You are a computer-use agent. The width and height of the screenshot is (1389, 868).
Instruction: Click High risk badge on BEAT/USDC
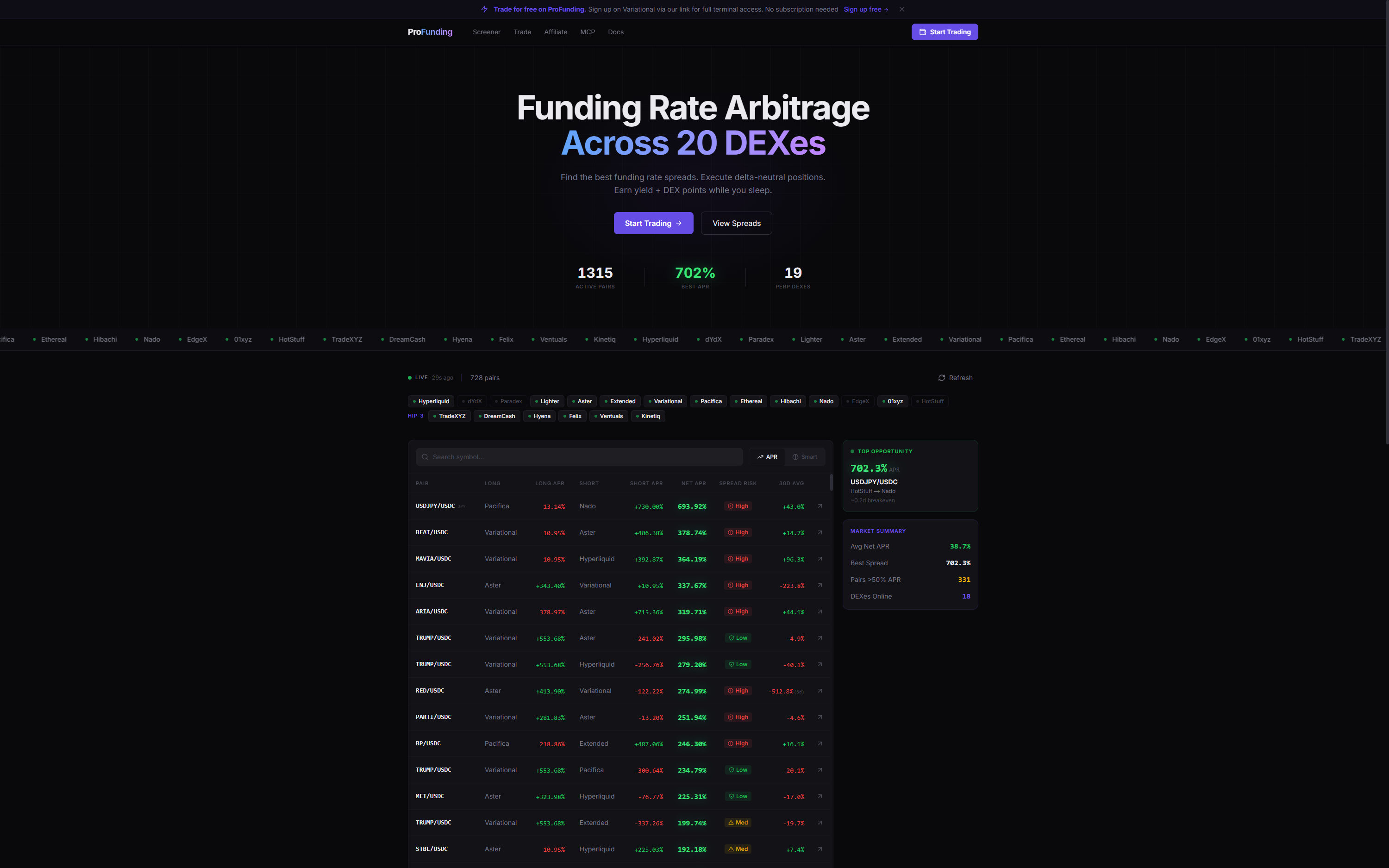point(738,533)
